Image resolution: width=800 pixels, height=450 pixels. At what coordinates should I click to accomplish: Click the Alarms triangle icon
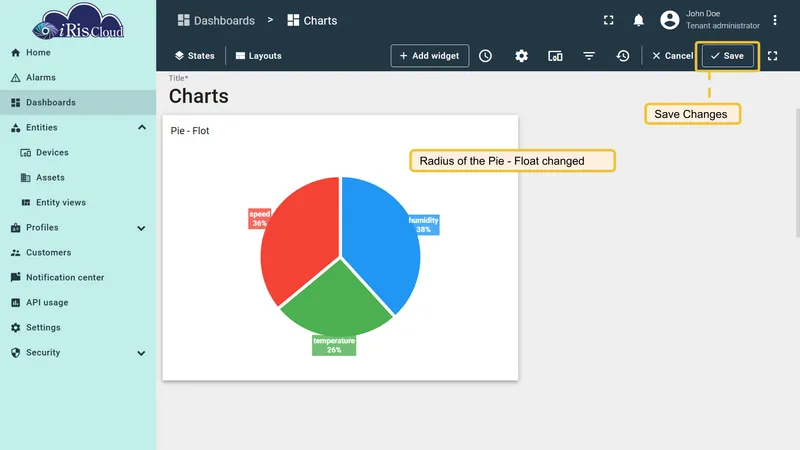tap(15, 78)
